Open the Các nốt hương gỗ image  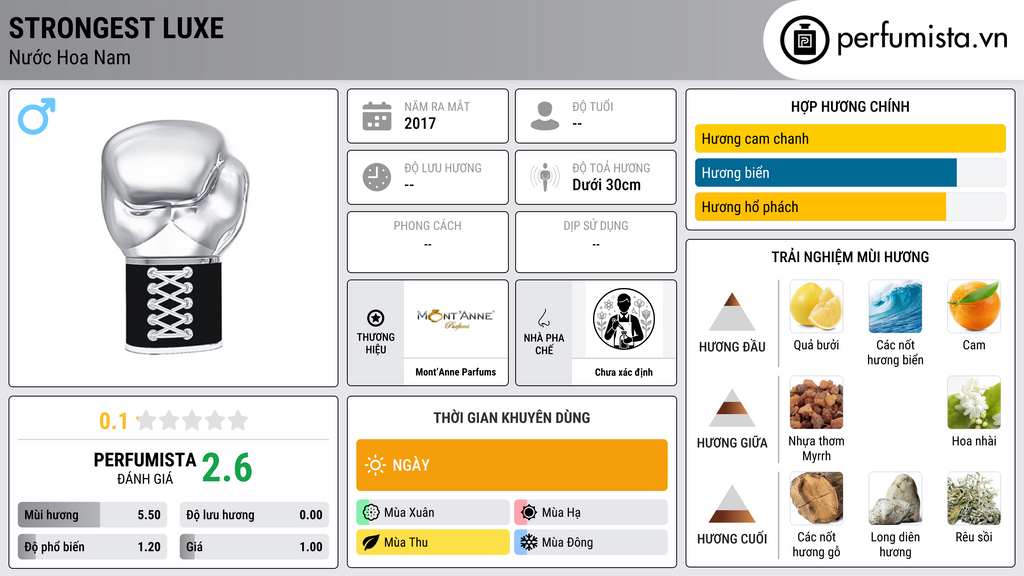[x=816, y=498]
